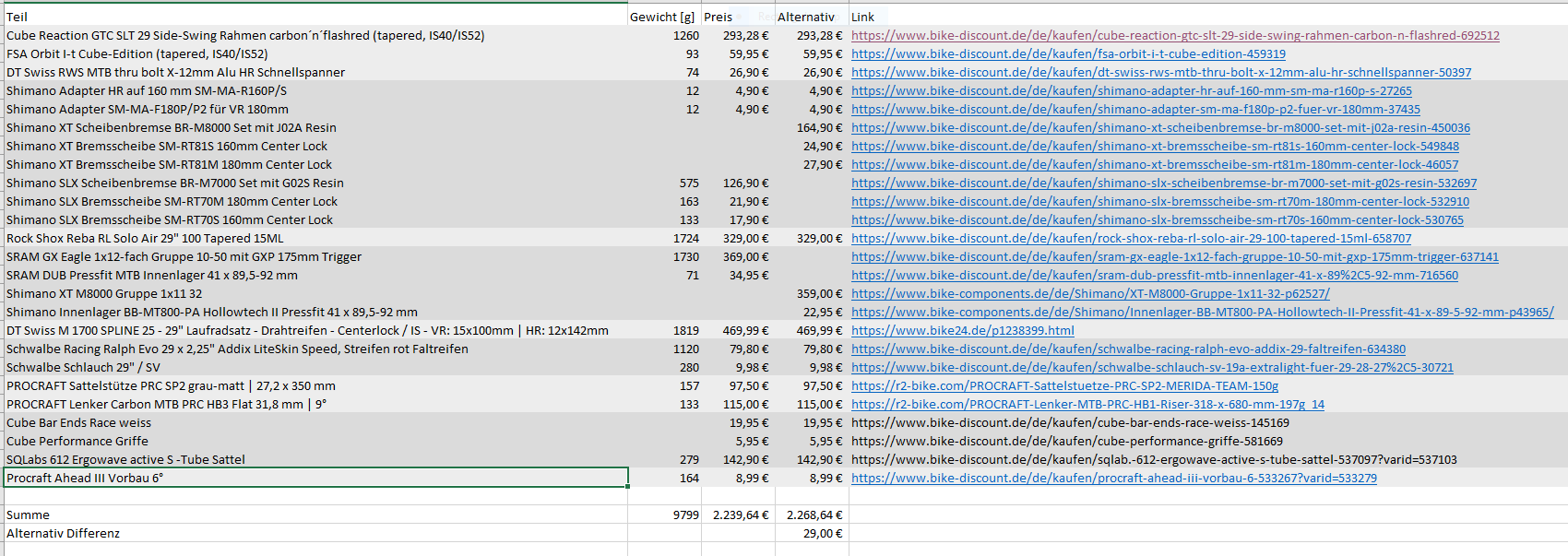The image size is (1568, 556).
Task: Select the 'Alternativ Differenz' label cell
Action: pyautogui.click(x=315, y=533)
